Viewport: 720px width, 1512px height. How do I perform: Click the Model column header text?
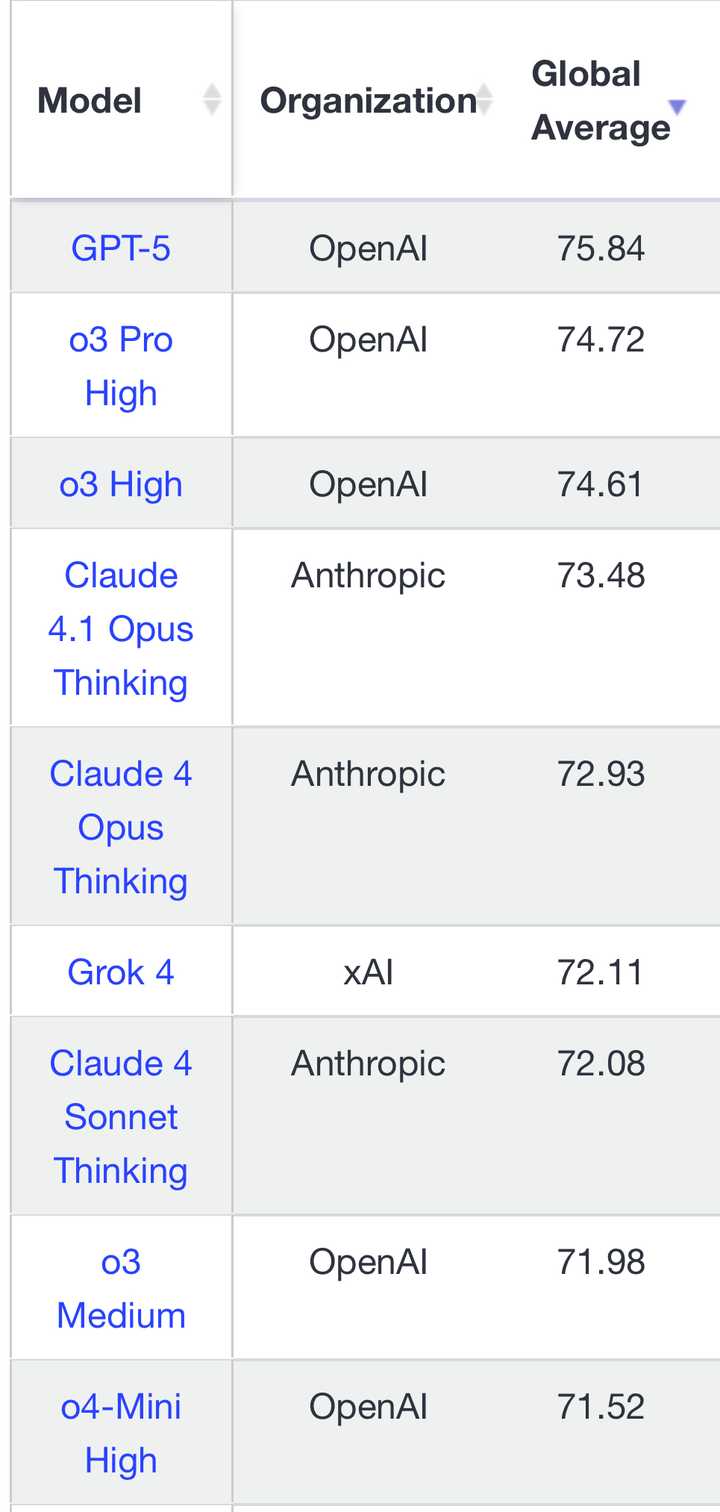[x=89, y=101]
